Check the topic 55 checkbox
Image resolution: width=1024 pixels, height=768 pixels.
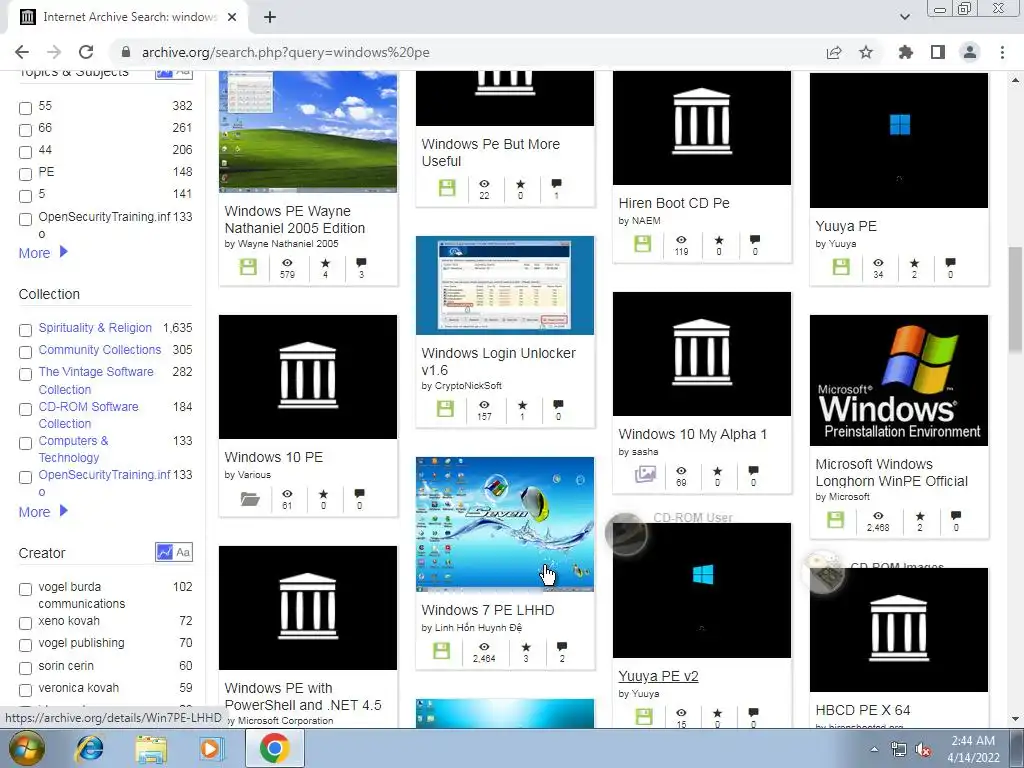(25, 108)
